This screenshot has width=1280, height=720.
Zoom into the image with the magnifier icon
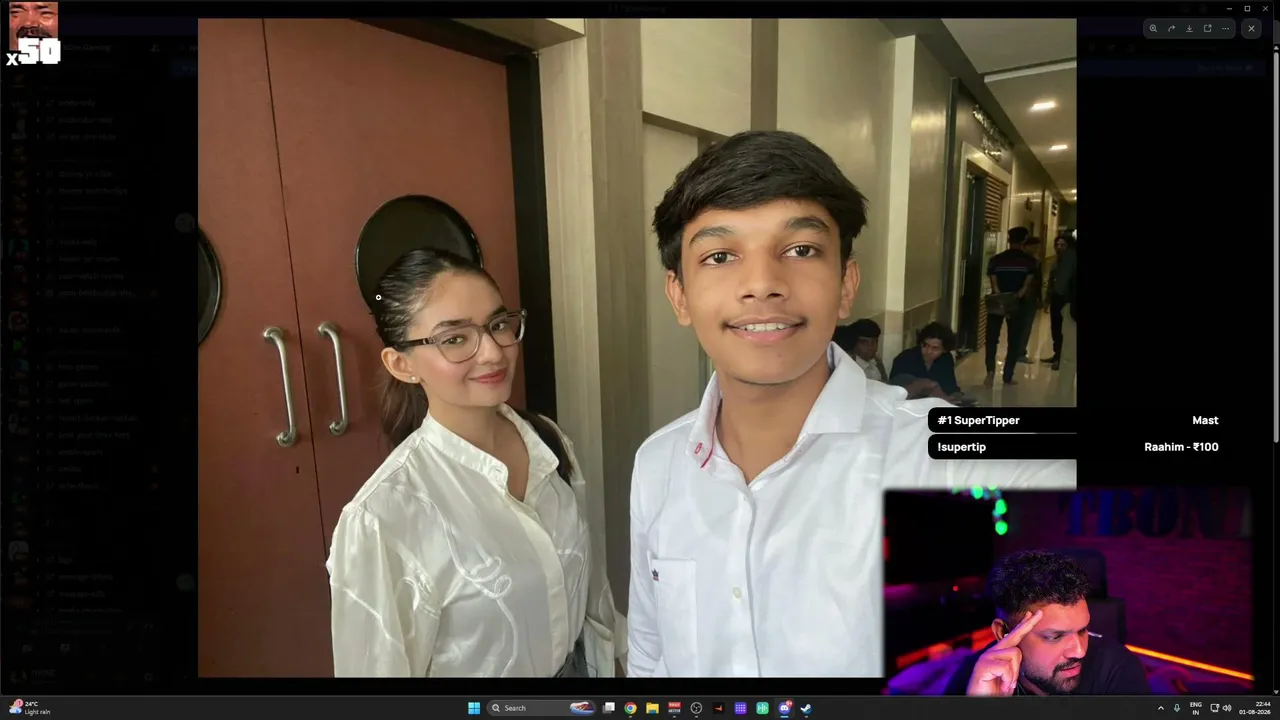point(1153,29)
